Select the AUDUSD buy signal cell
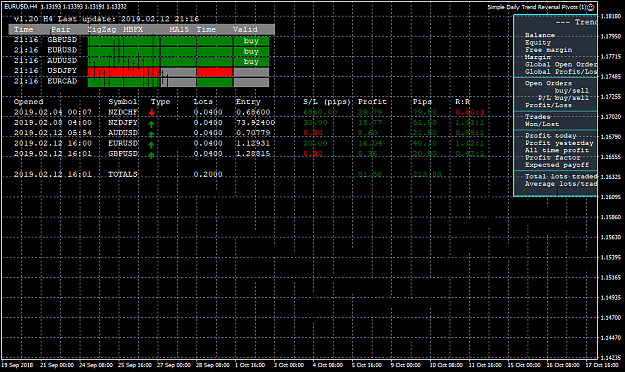The image size is (625, 372). coord(251,62)
